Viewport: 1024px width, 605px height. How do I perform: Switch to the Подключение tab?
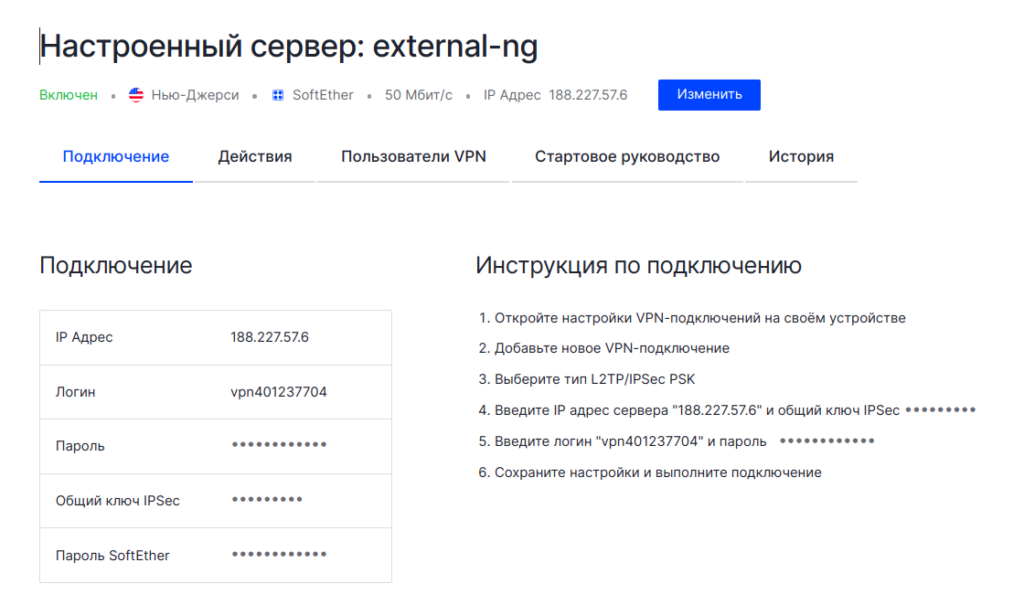click(x=116, y=157)
